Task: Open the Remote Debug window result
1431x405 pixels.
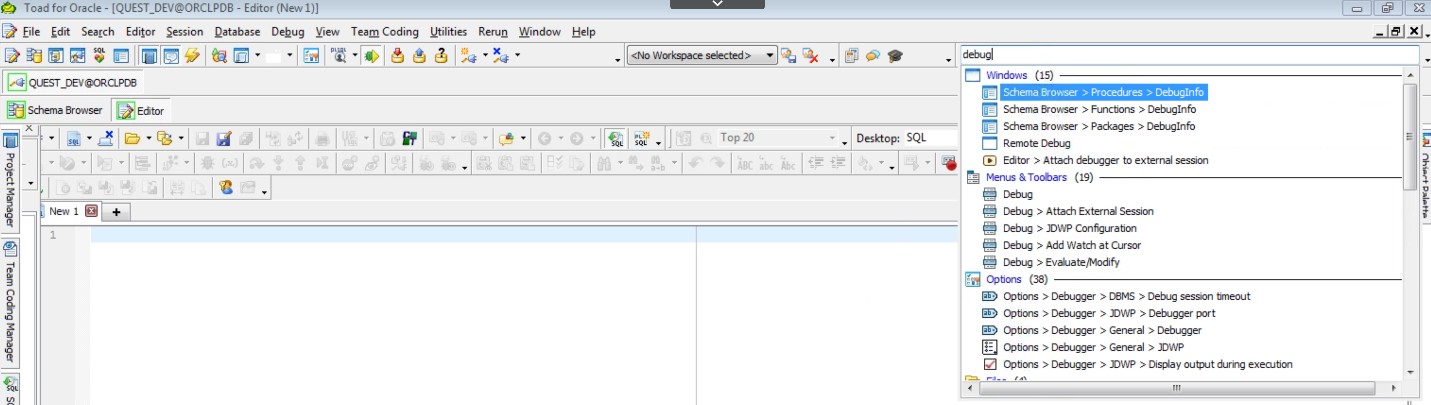Action: pyautogui.click(x=1036, y=143)
